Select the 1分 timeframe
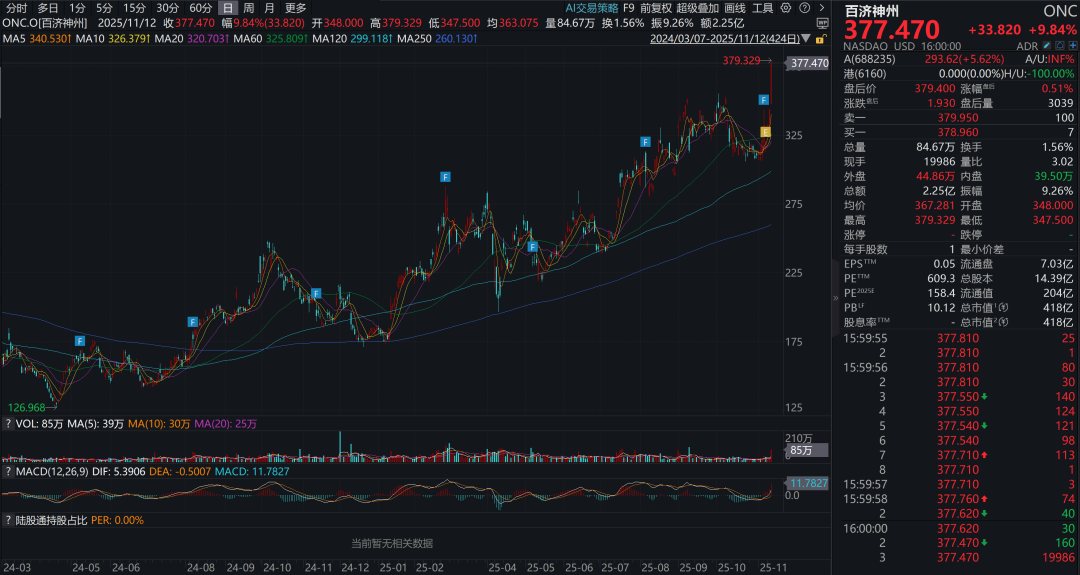Screen dimensions: 1080x575 77,8
